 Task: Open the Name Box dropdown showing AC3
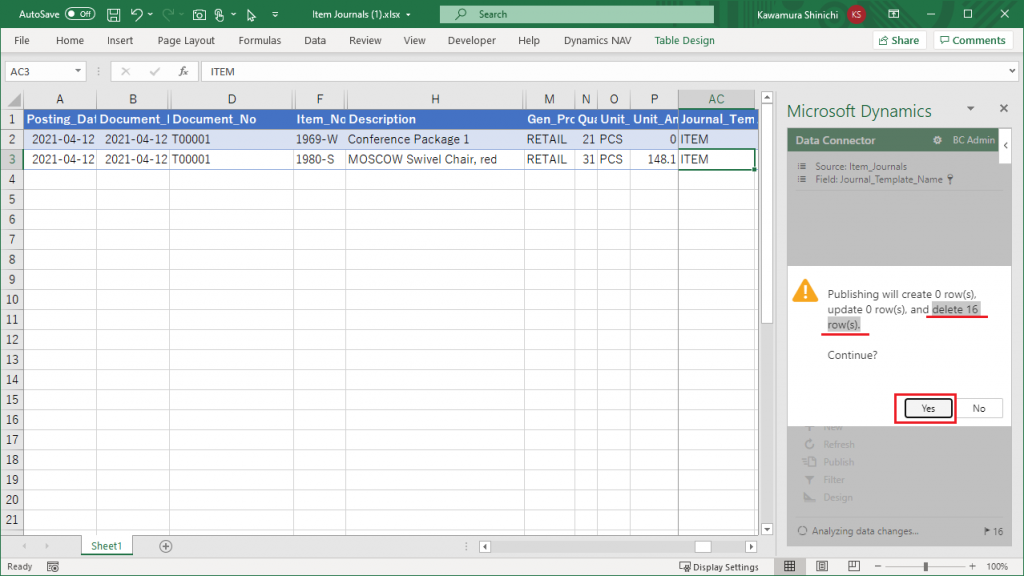[x=78, y=71]
